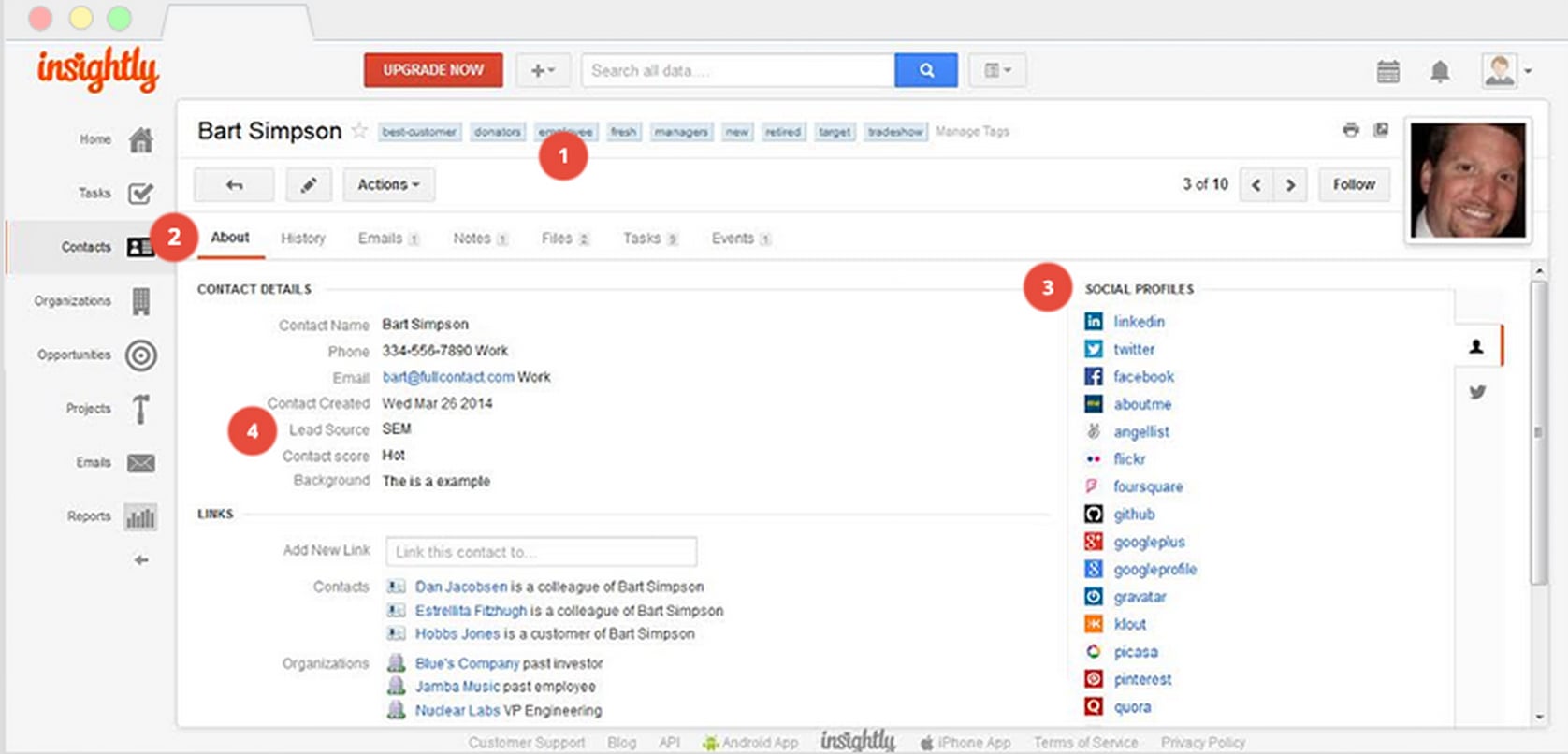The height and width of the screenshot is (754, 1568).
Task: Click the UPGRADE NOW button
Action: click(433, 70)
